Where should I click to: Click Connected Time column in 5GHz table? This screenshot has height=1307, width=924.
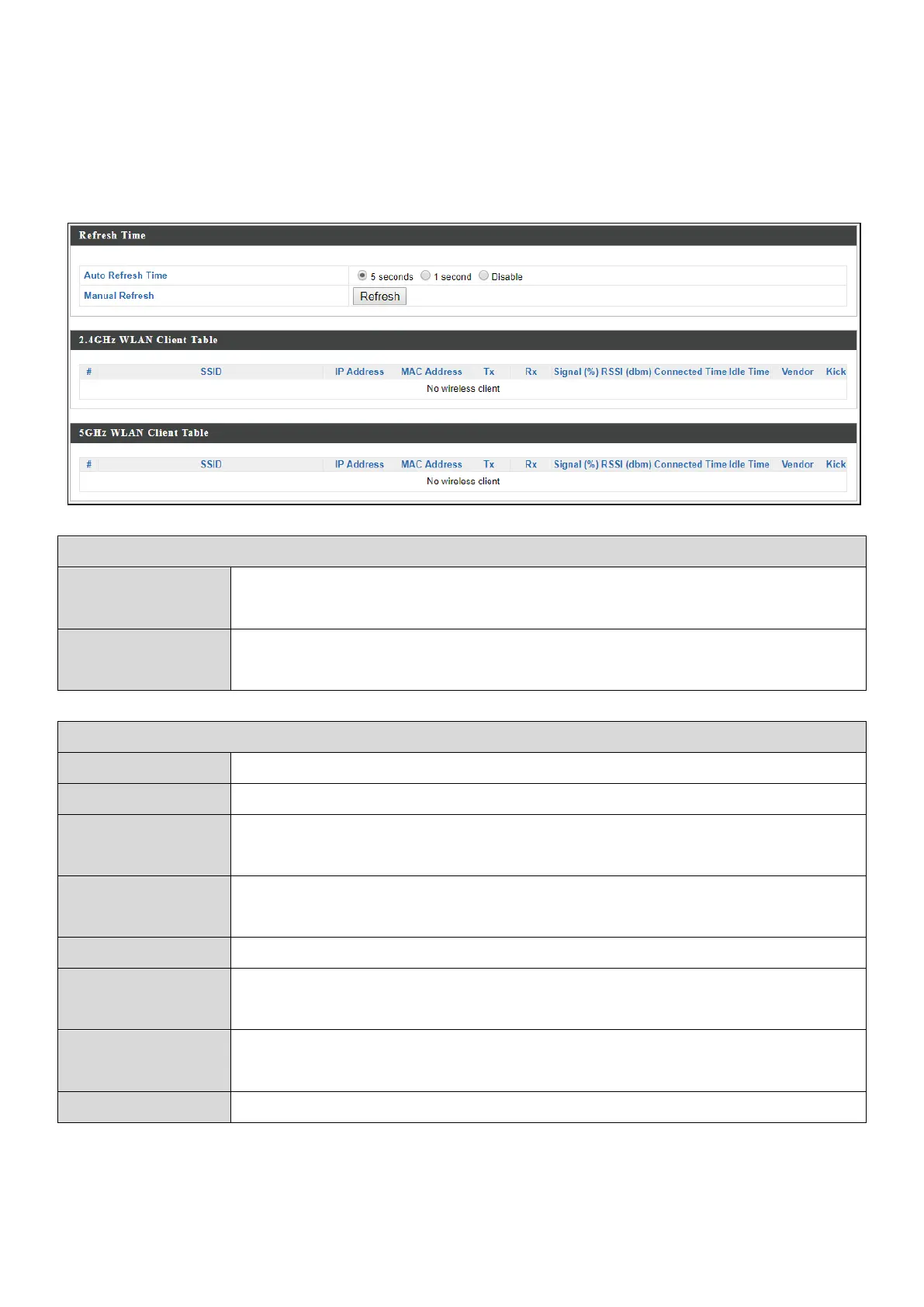click(x=690, y=464)
